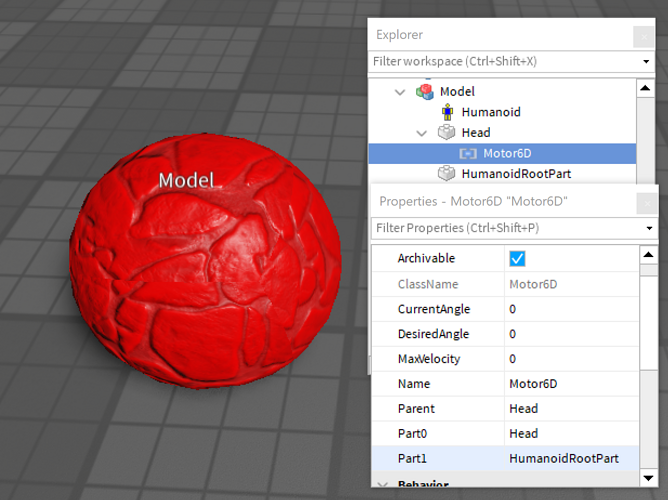This screenshot has width=668, height=500.
Task: Click the CurrentAngle value field
Action: (571, 309)
